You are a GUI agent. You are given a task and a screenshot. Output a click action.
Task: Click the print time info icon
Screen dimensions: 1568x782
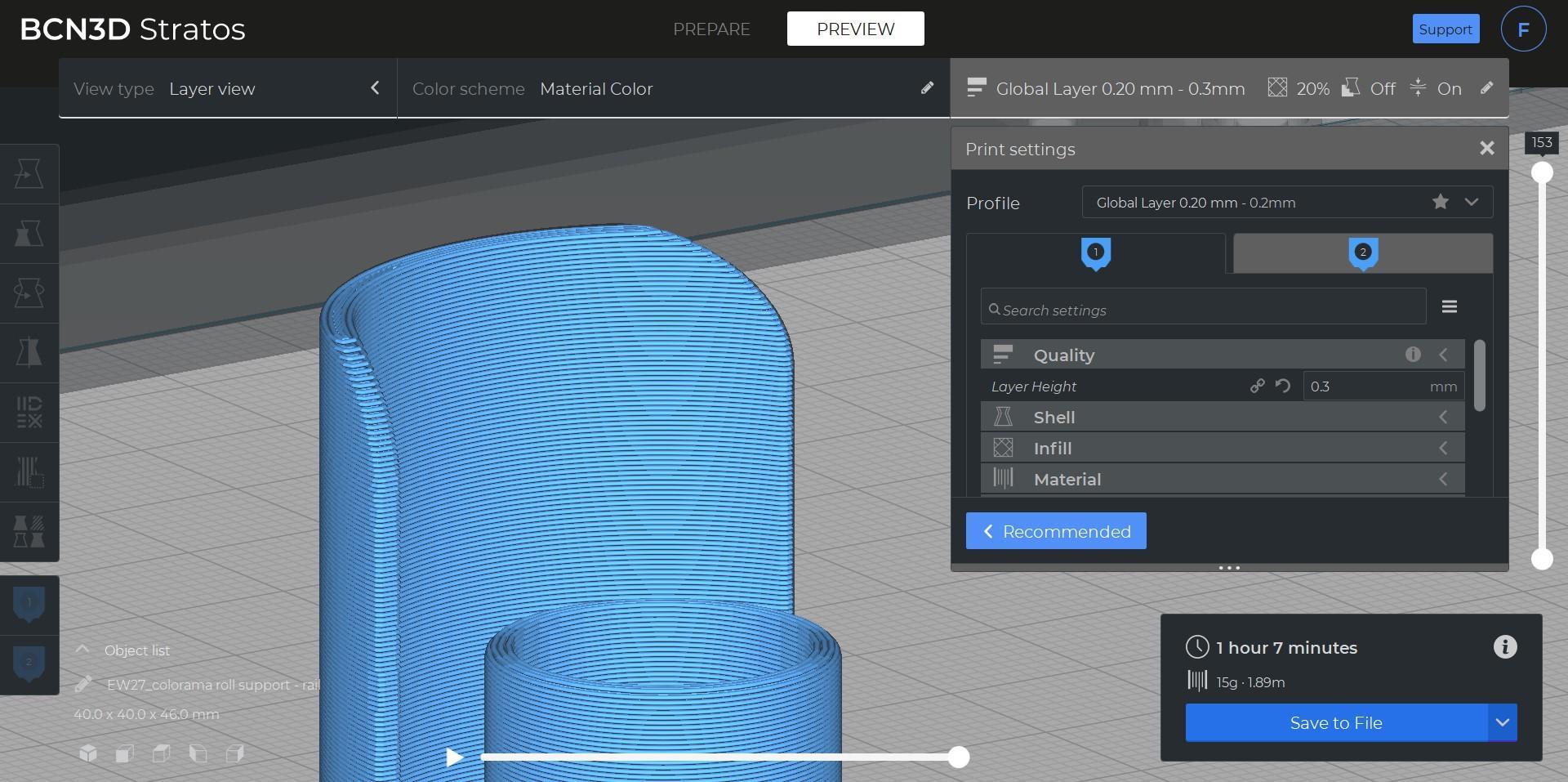point(1504,647)
